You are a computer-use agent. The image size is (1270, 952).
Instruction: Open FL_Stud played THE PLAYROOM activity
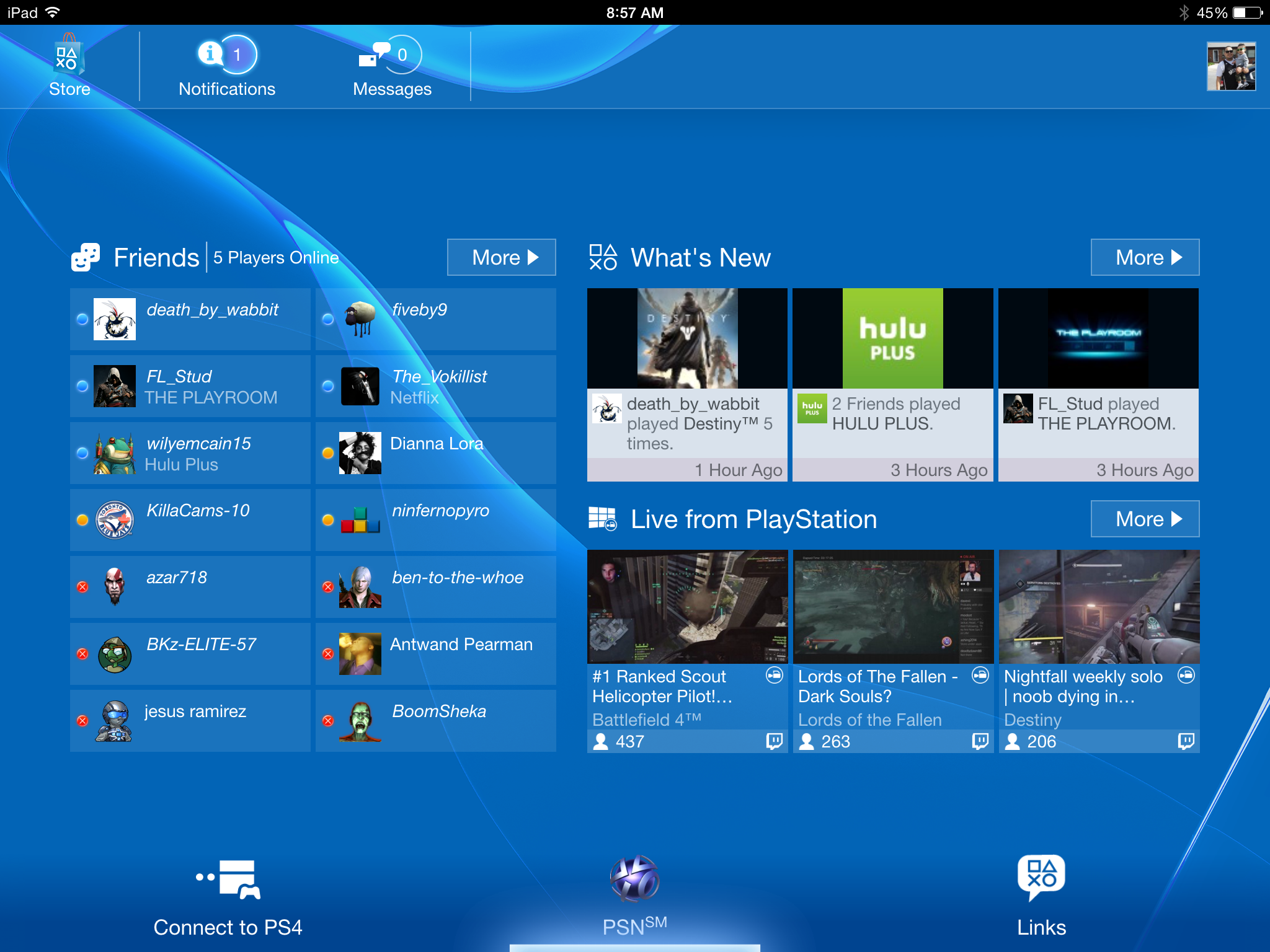1098,435
